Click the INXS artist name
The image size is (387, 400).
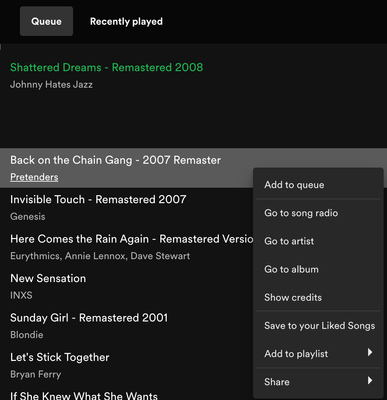(21, 295)
